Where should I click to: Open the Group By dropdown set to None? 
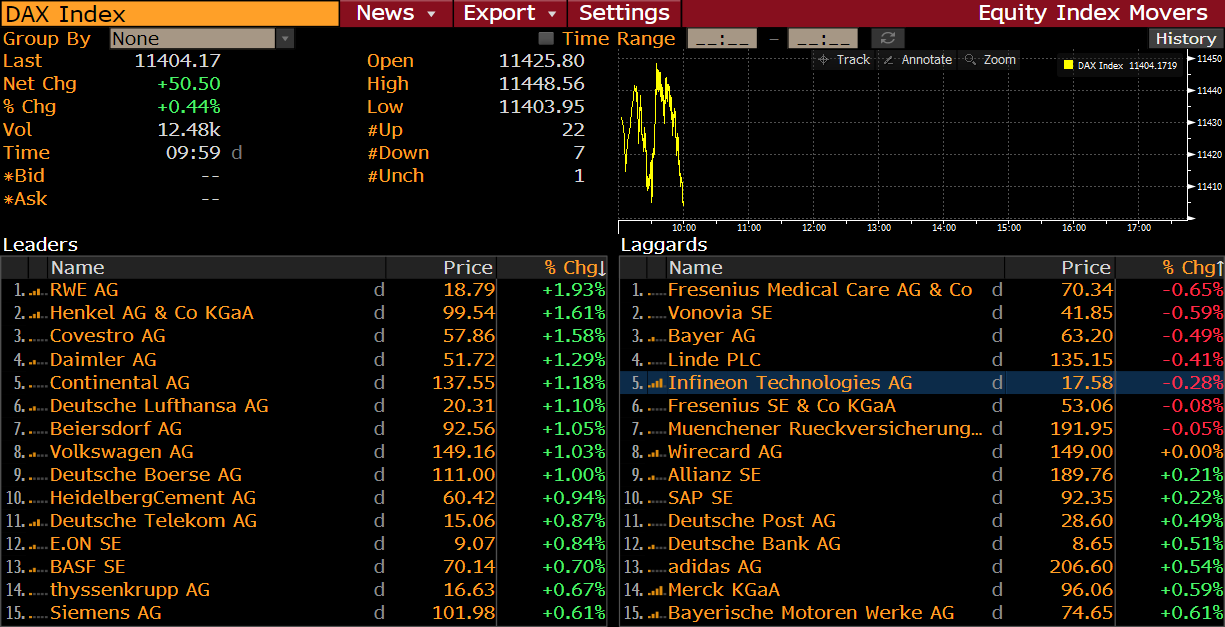(x=202, y=38)
